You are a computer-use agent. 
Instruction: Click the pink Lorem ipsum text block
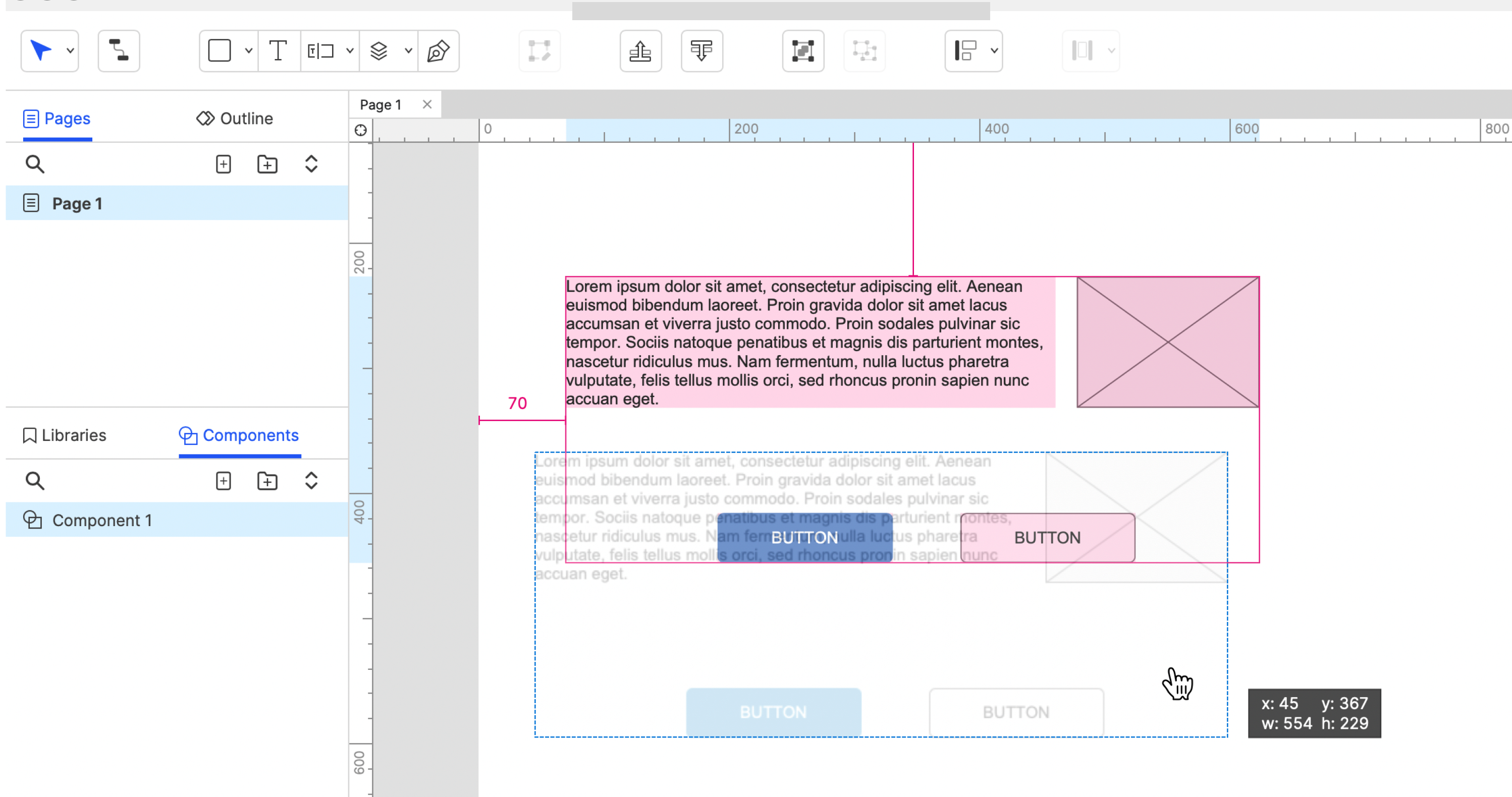coord(810,343)
